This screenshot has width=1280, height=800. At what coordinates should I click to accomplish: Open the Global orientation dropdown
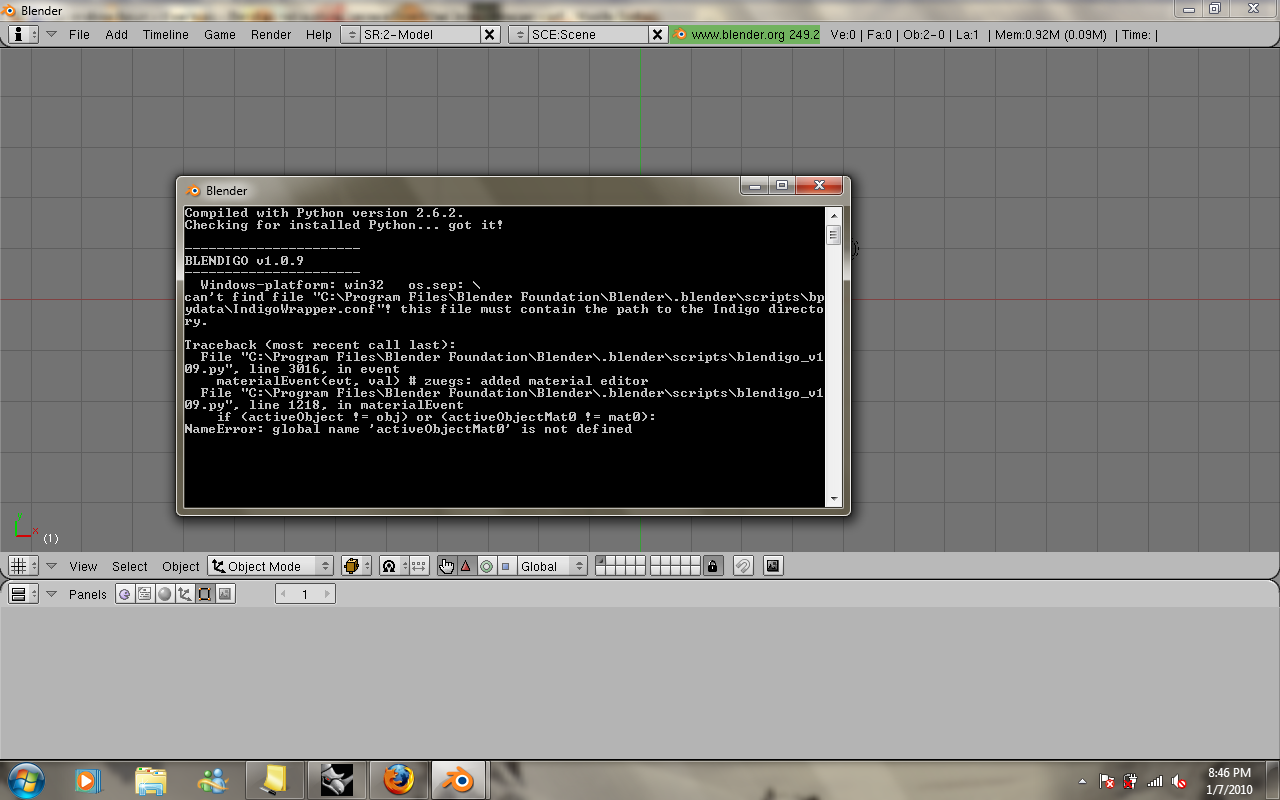click(x=551, y=566)
